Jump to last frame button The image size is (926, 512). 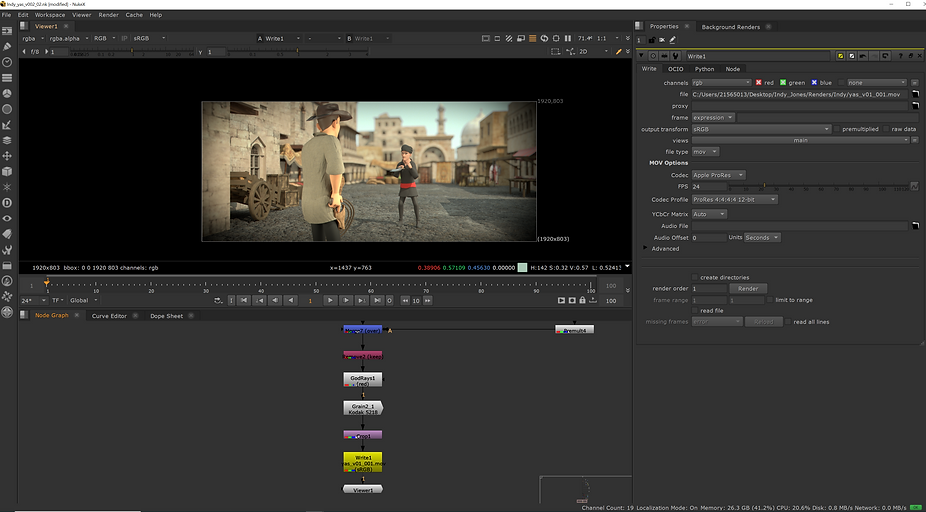tap(377, 301)
